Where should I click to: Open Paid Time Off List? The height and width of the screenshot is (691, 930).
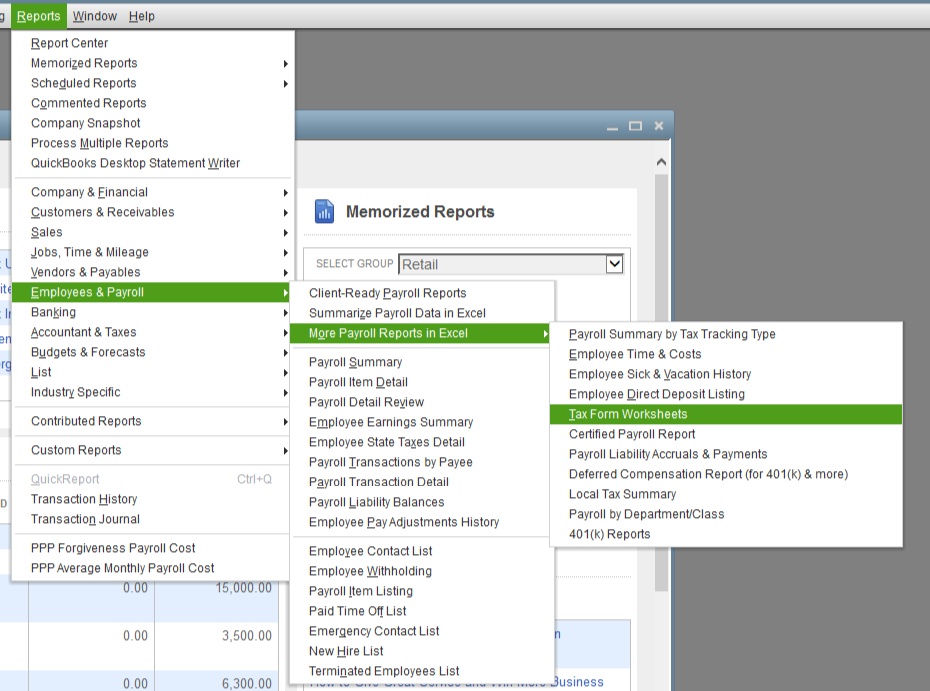click(422, 612)
